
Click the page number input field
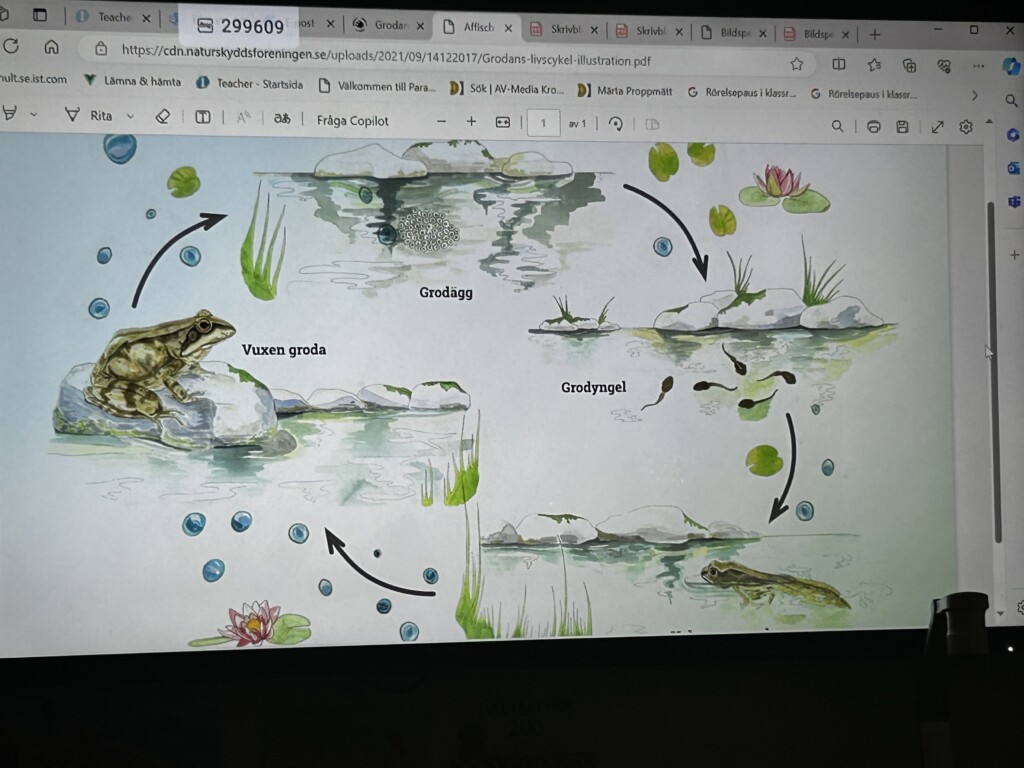point(543,123)
